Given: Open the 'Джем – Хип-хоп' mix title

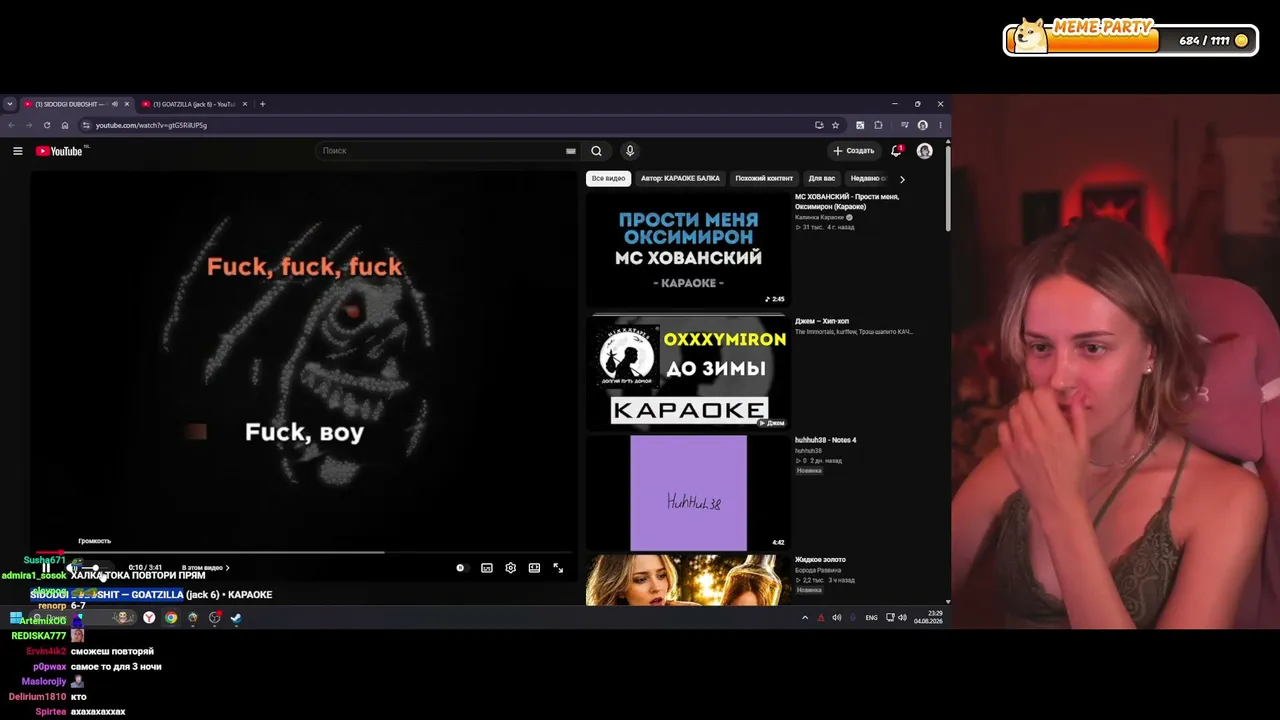Looking at the screenshot, I should [x=822, y=321].
